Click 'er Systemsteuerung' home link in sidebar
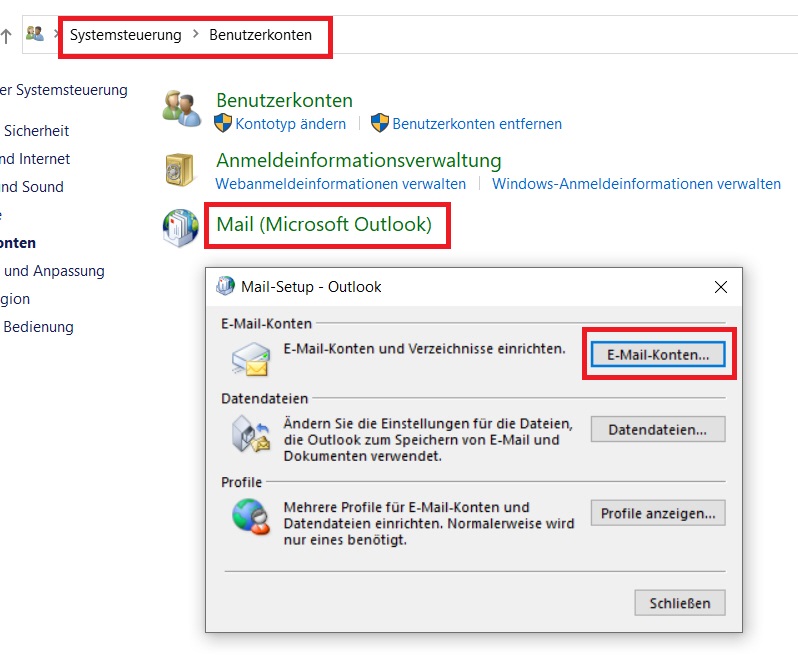798x662 pixels. click(x=64, y=90)
